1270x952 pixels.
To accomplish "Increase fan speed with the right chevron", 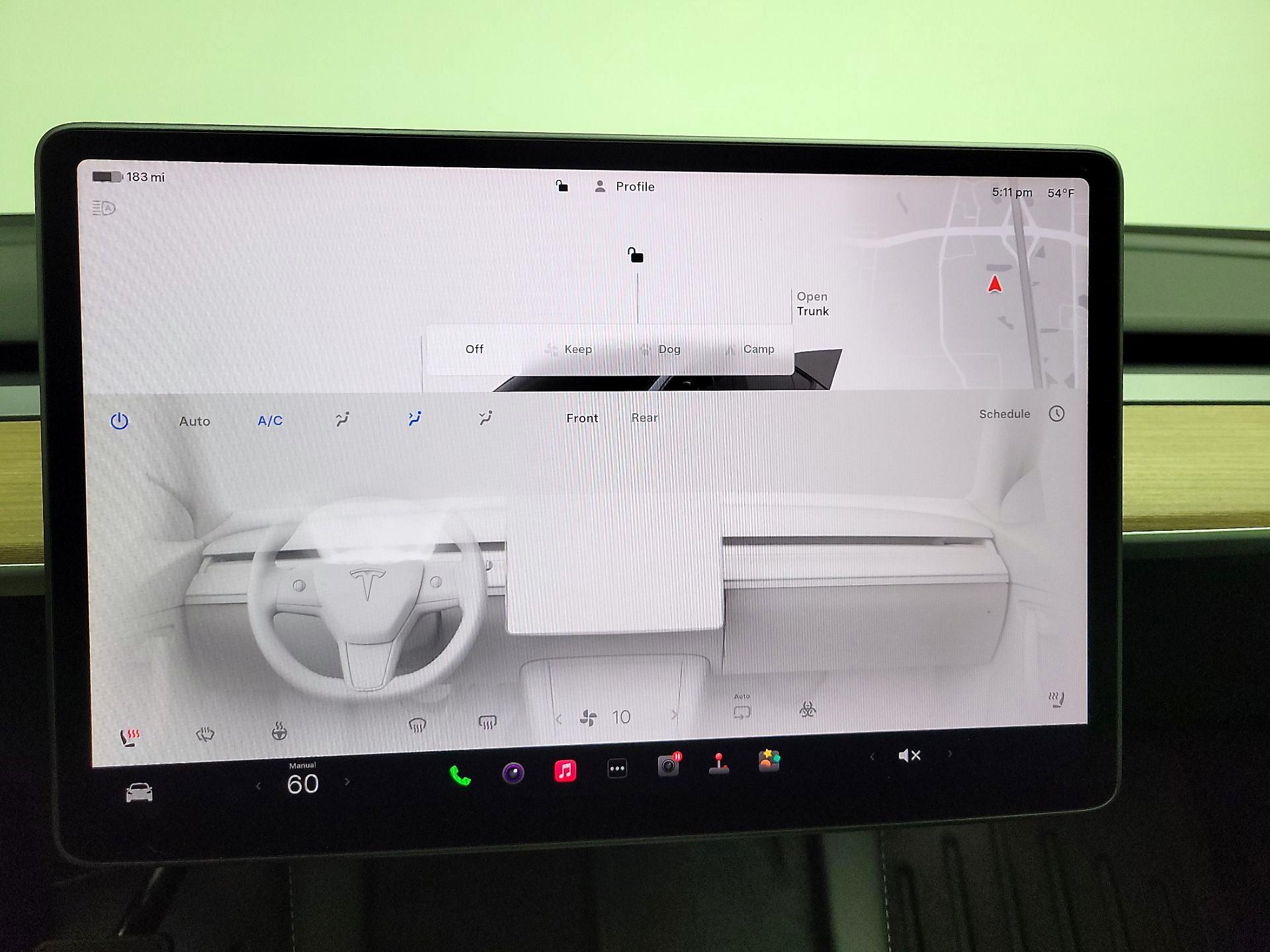I will 674,716.
